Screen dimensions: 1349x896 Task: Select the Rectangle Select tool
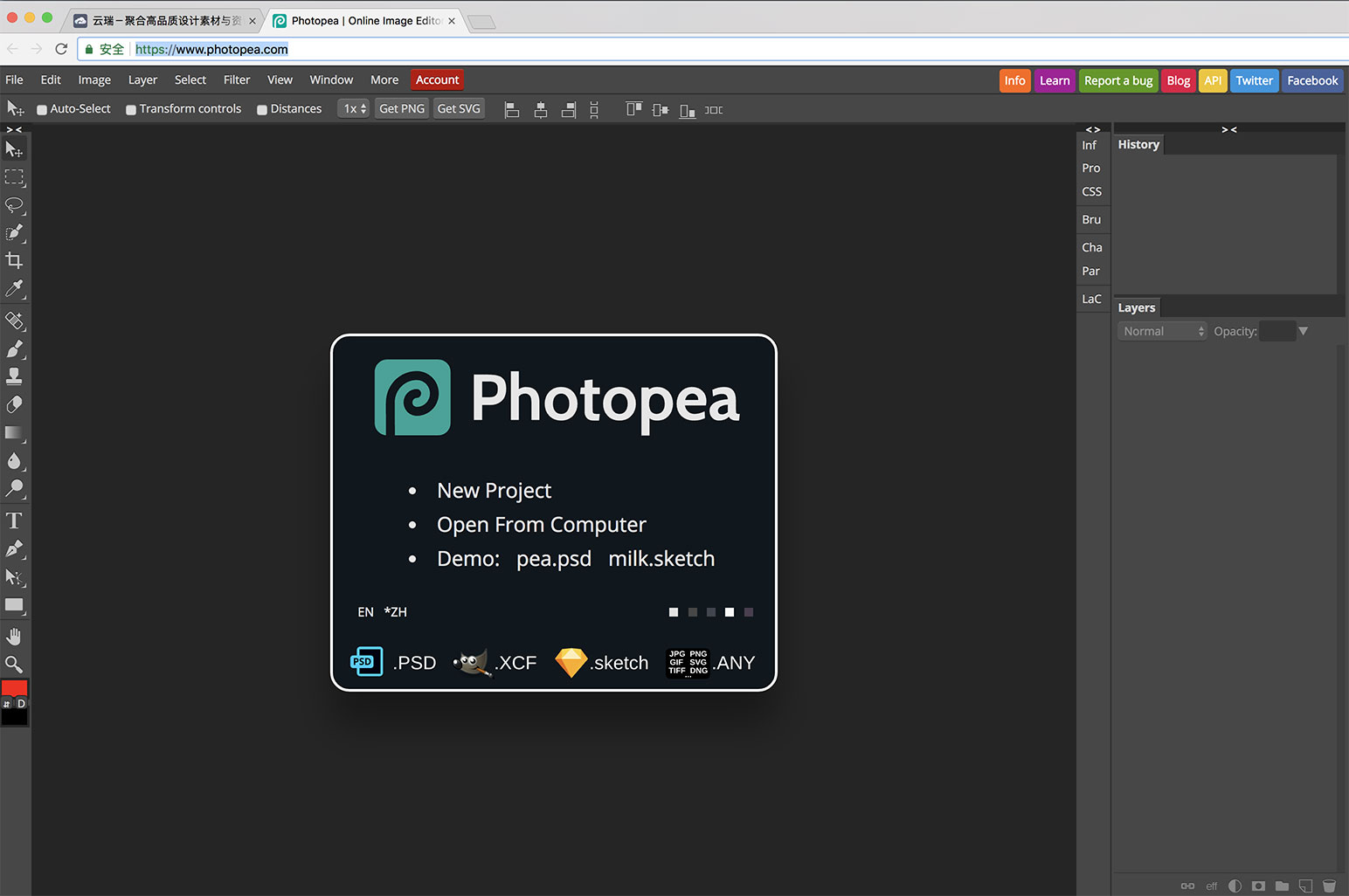coord(14,177)
